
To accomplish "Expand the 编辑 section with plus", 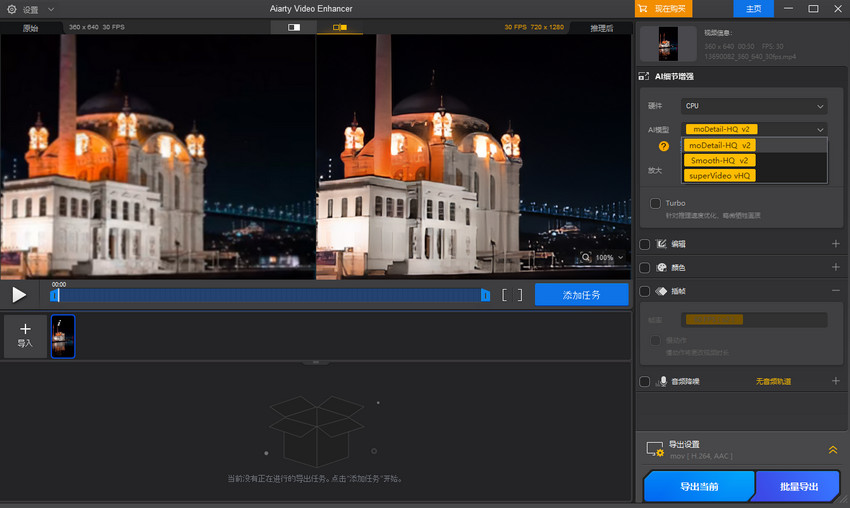I will coord(835,244).
